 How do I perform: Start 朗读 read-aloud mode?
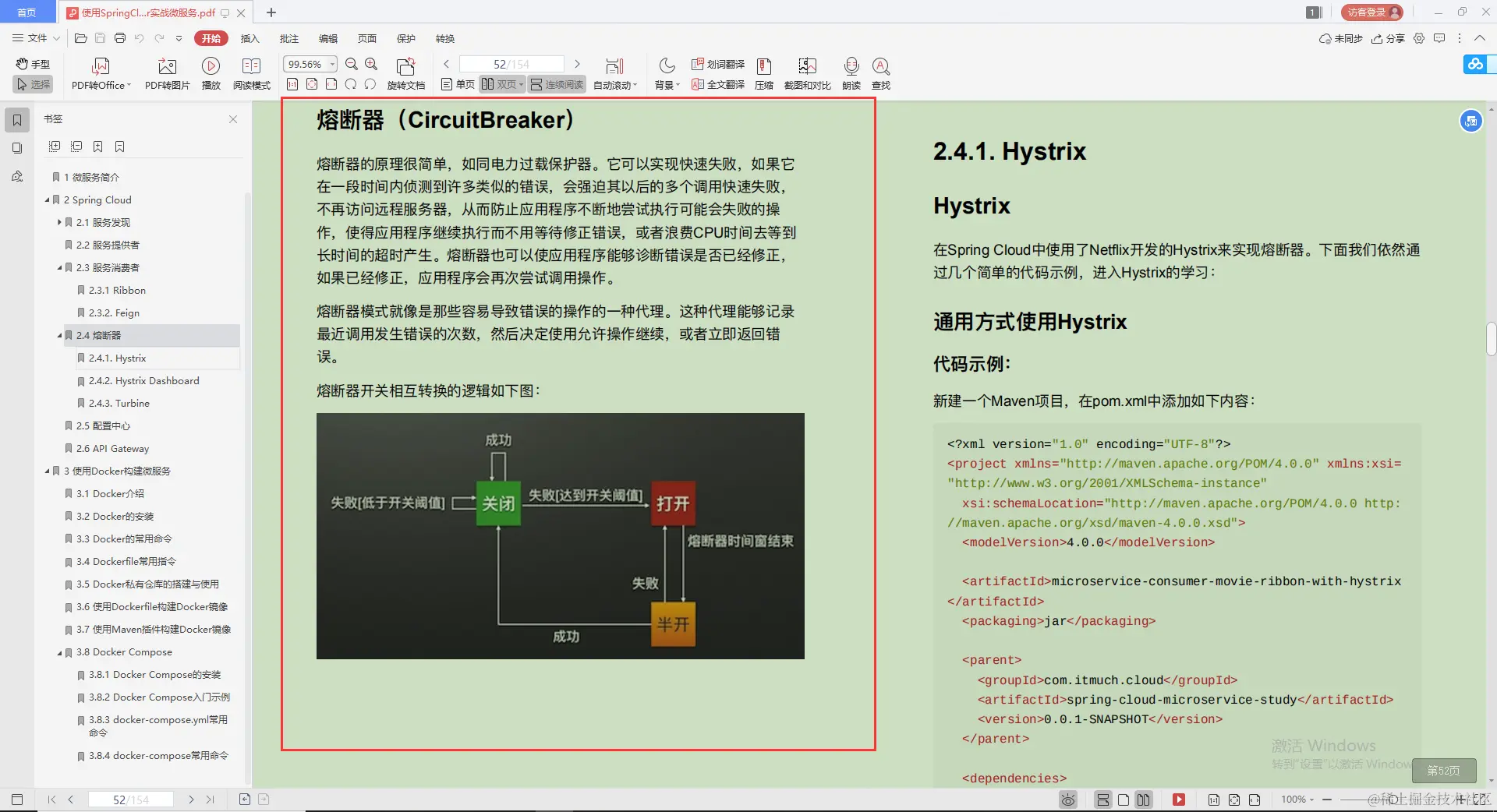point(851,74)
